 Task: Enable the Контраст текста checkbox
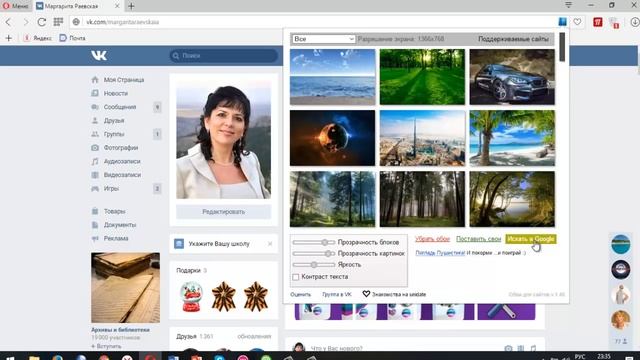point(296,277)
